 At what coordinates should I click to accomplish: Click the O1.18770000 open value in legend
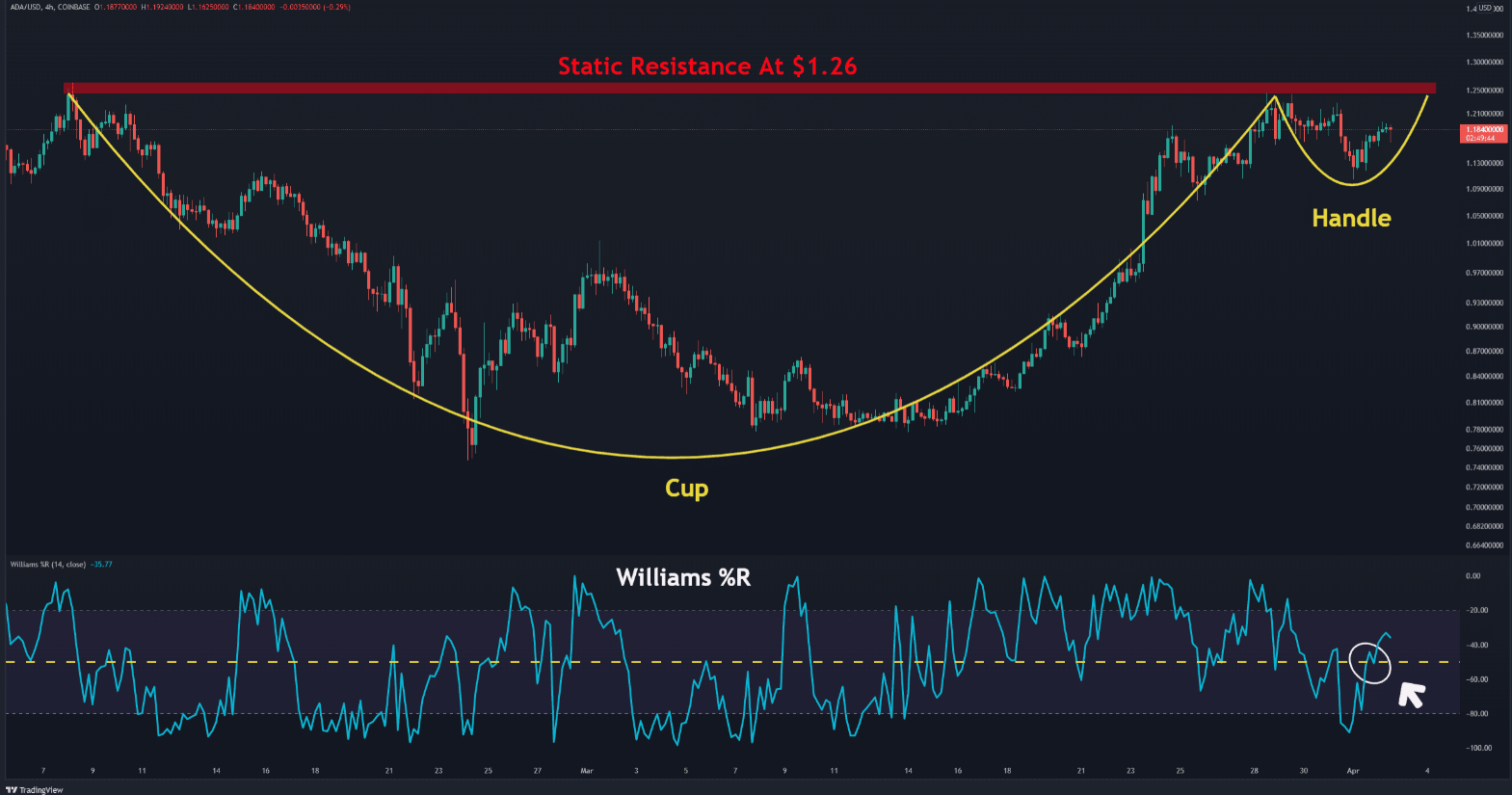(116, 7)
